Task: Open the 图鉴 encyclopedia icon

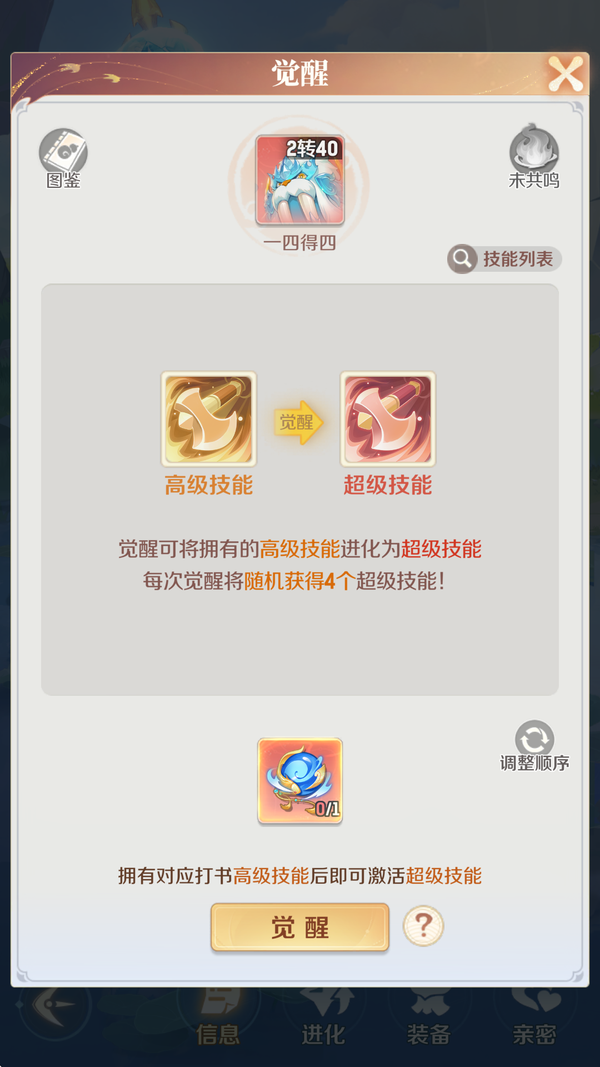Action: click(63, 157)
